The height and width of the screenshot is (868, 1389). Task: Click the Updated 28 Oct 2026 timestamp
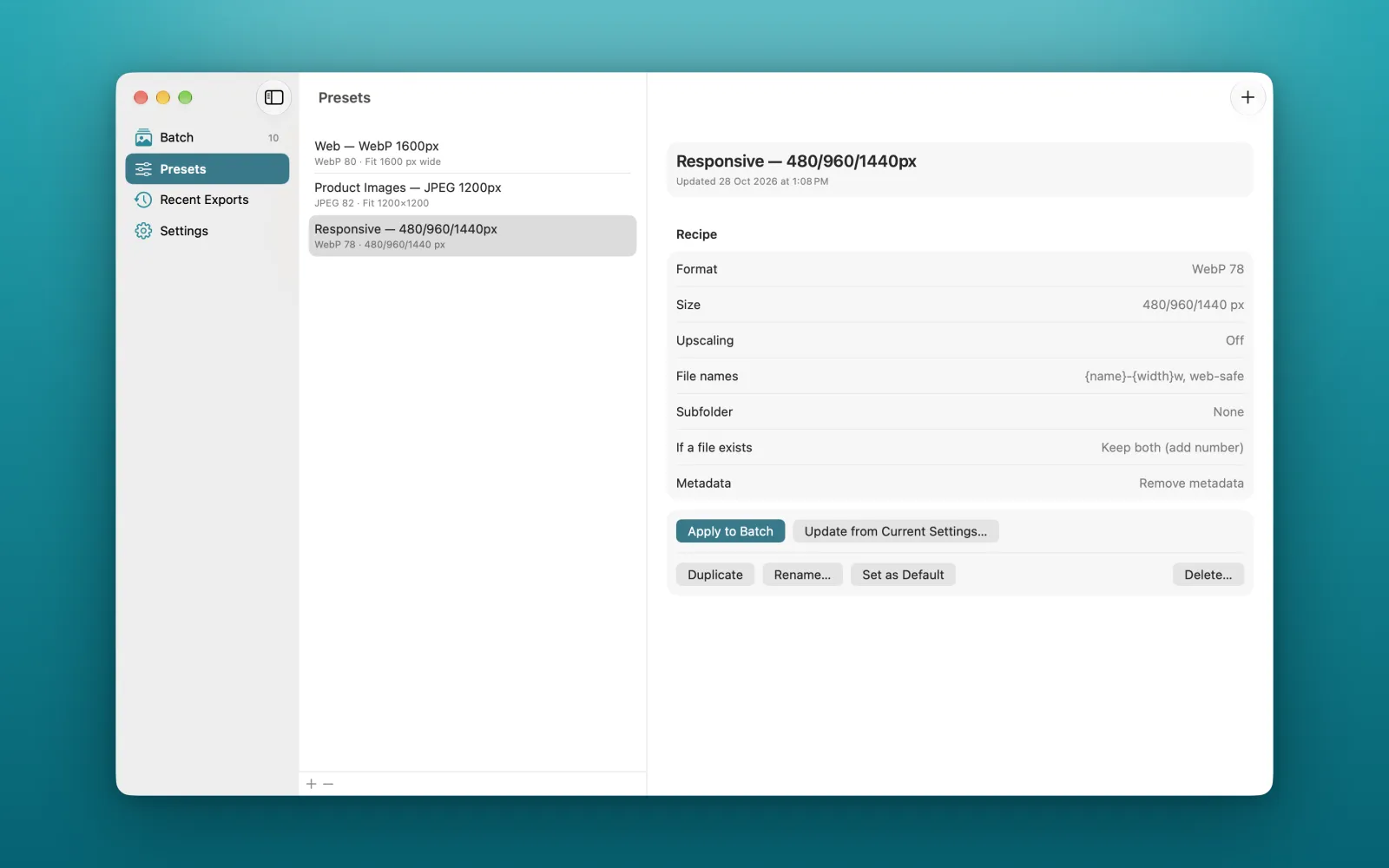click(x=752, y=181)
